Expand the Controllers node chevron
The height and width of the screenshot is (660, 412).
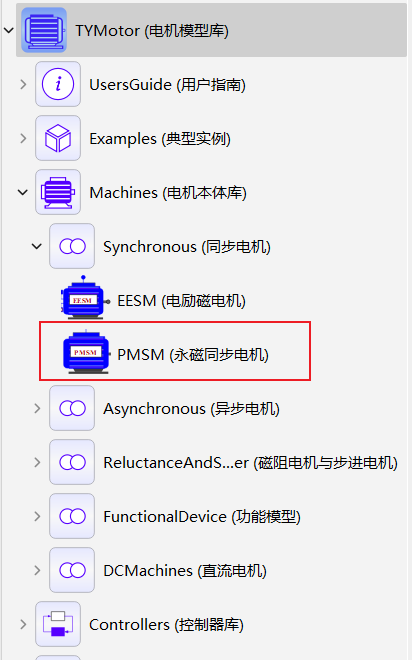pos(24,624)
